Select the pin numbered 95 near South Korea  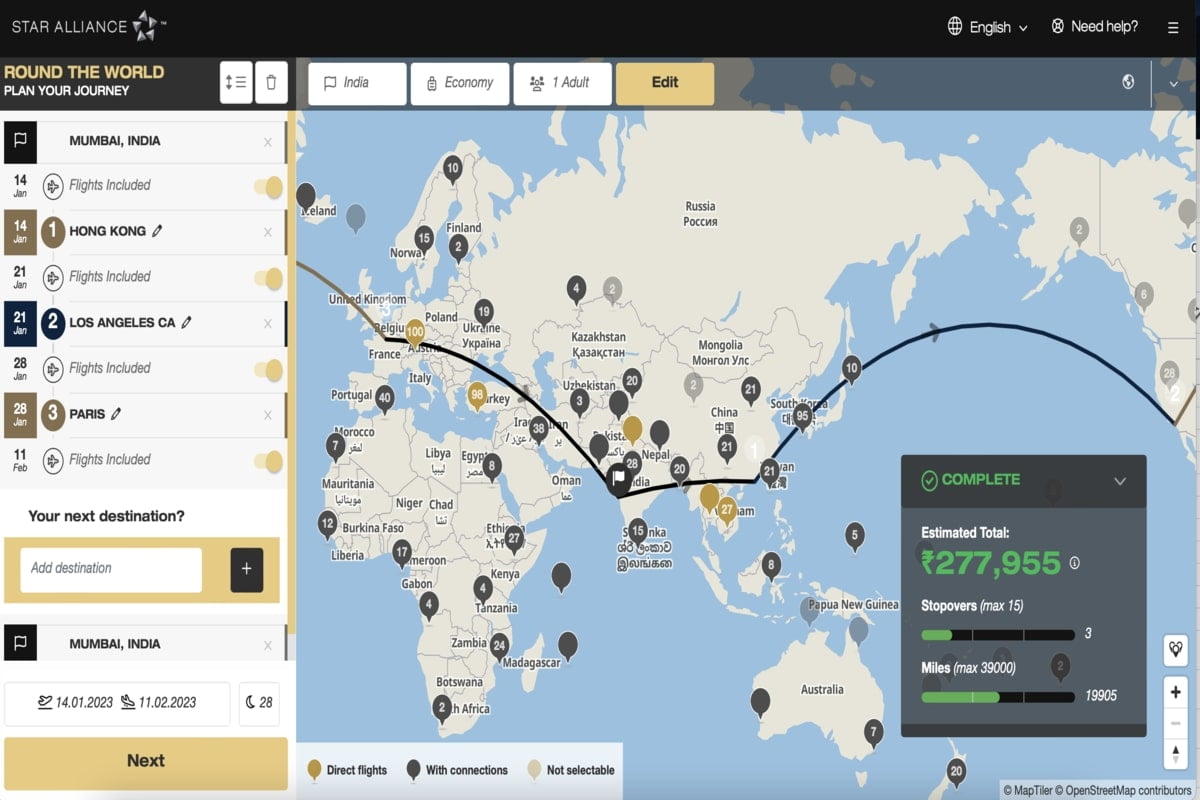point(802,417)
